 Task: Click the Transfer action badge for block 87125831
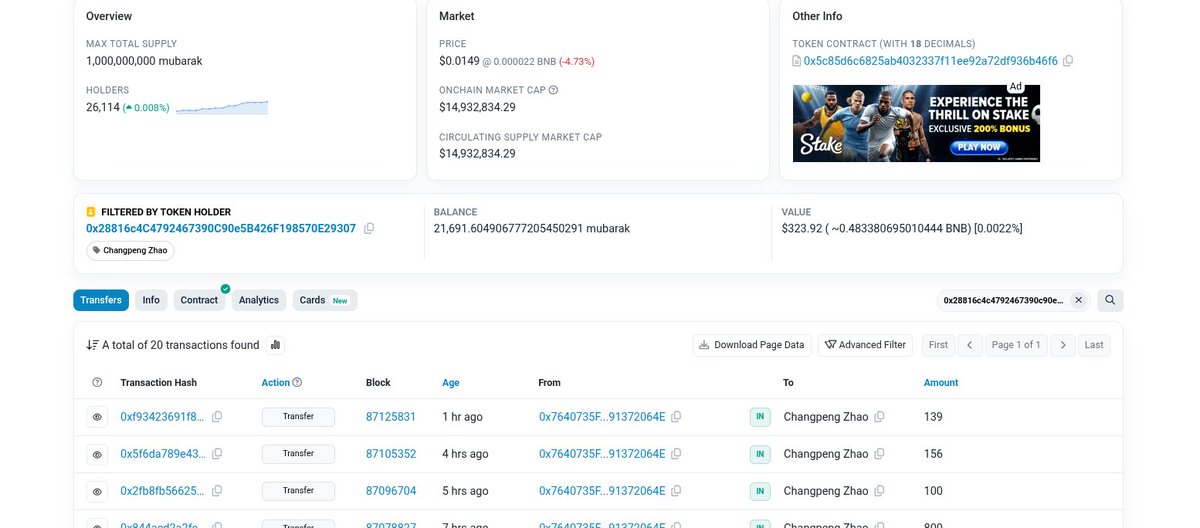[x=298, y=417]
